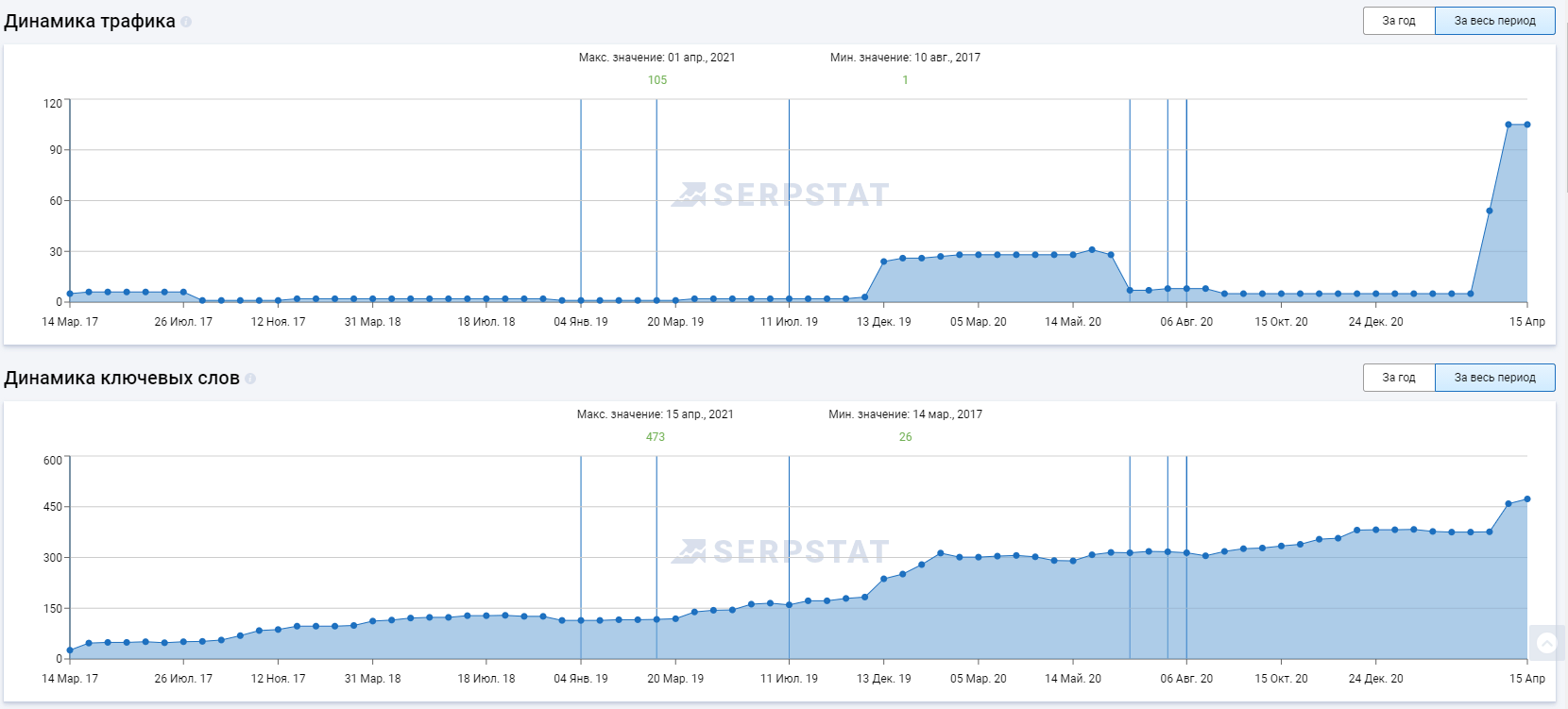
Task: Click Serpstat watermark logo in traffic chart
Action: pos(780,194)
